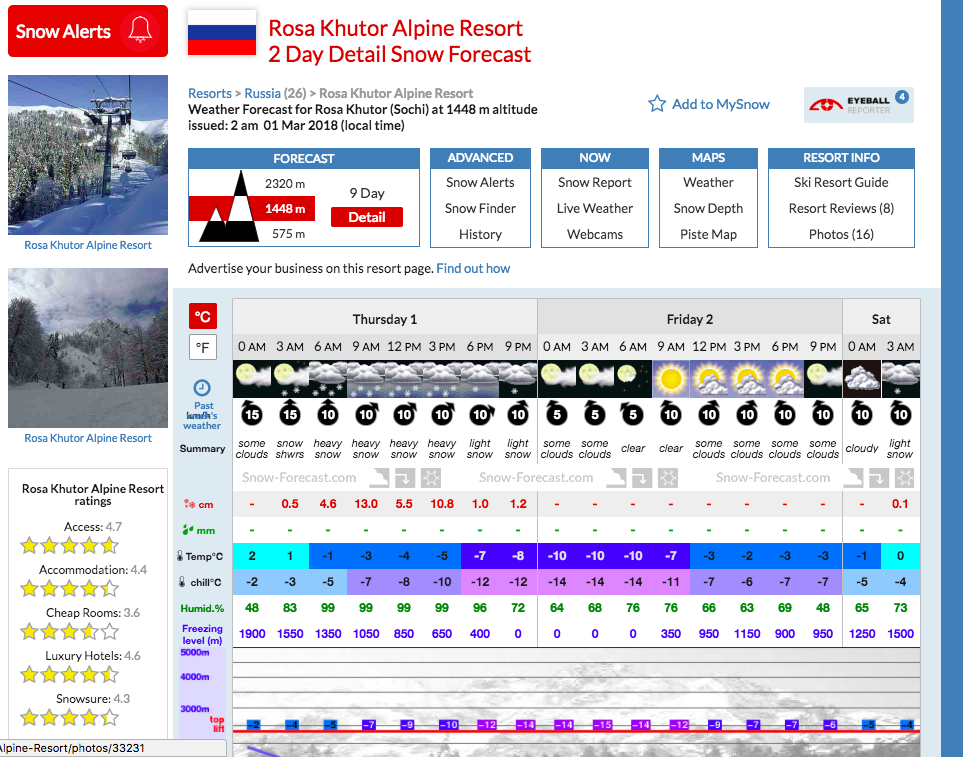Open Photos (16)
The height and width of the screenshot is (757, 963).
point(841,235)
